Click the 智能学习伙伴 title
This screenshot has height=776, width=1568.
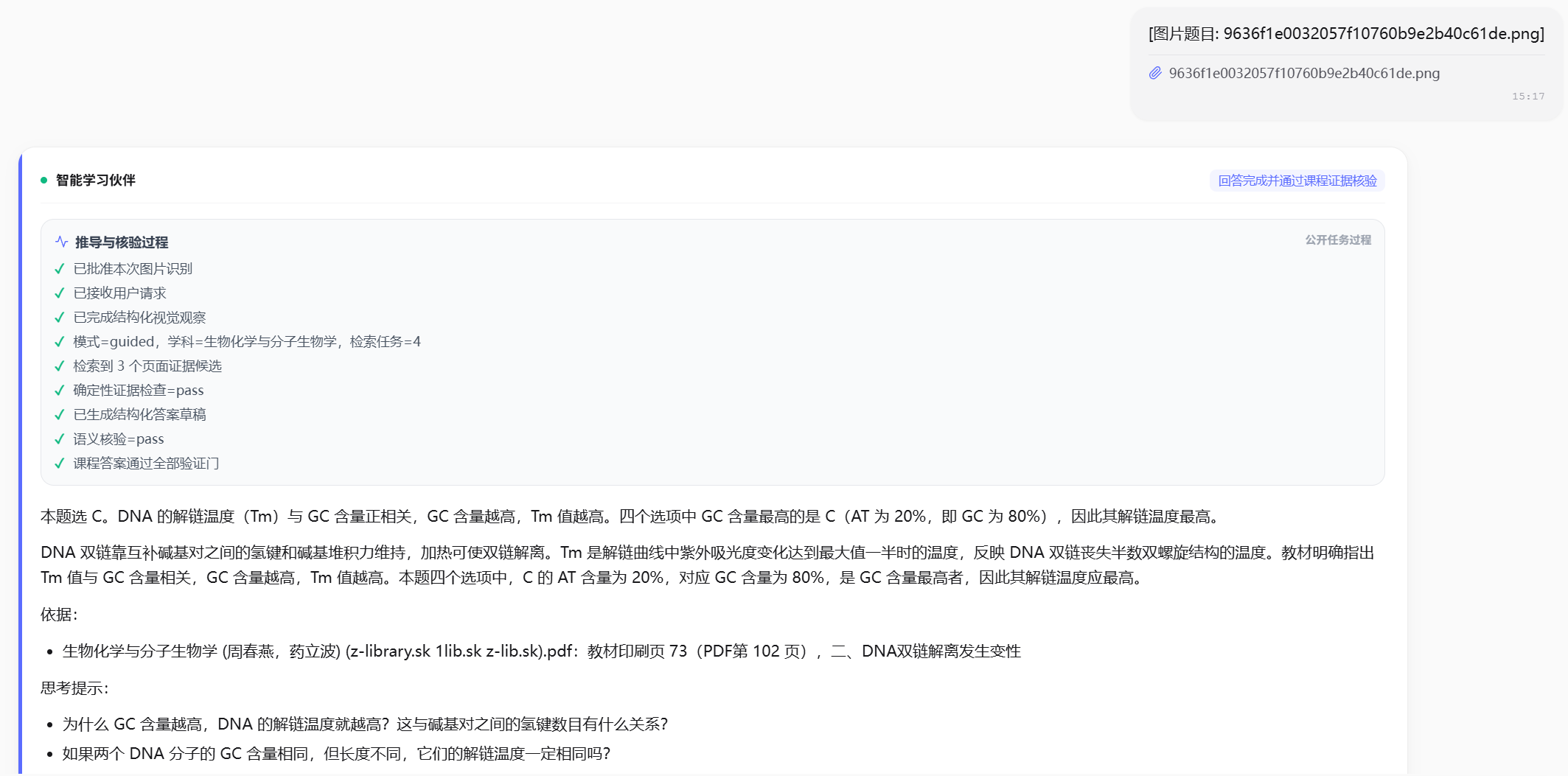[96, 180]
